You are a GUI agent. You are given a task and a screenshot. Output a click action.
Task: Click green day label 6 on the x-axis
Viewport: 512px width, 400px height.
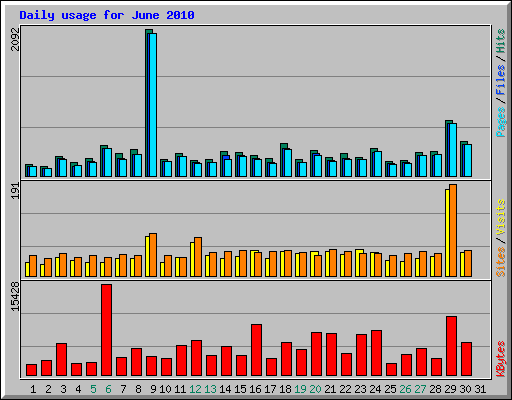pos(108,389)
